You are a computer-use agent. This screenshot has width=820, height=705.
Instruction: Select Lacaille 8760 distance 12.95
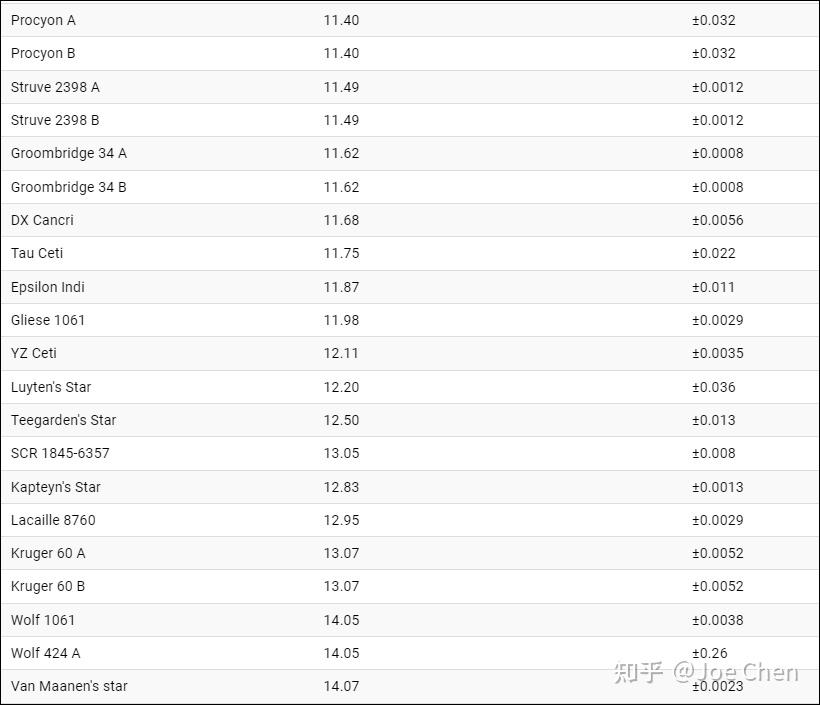pos(341,520)
